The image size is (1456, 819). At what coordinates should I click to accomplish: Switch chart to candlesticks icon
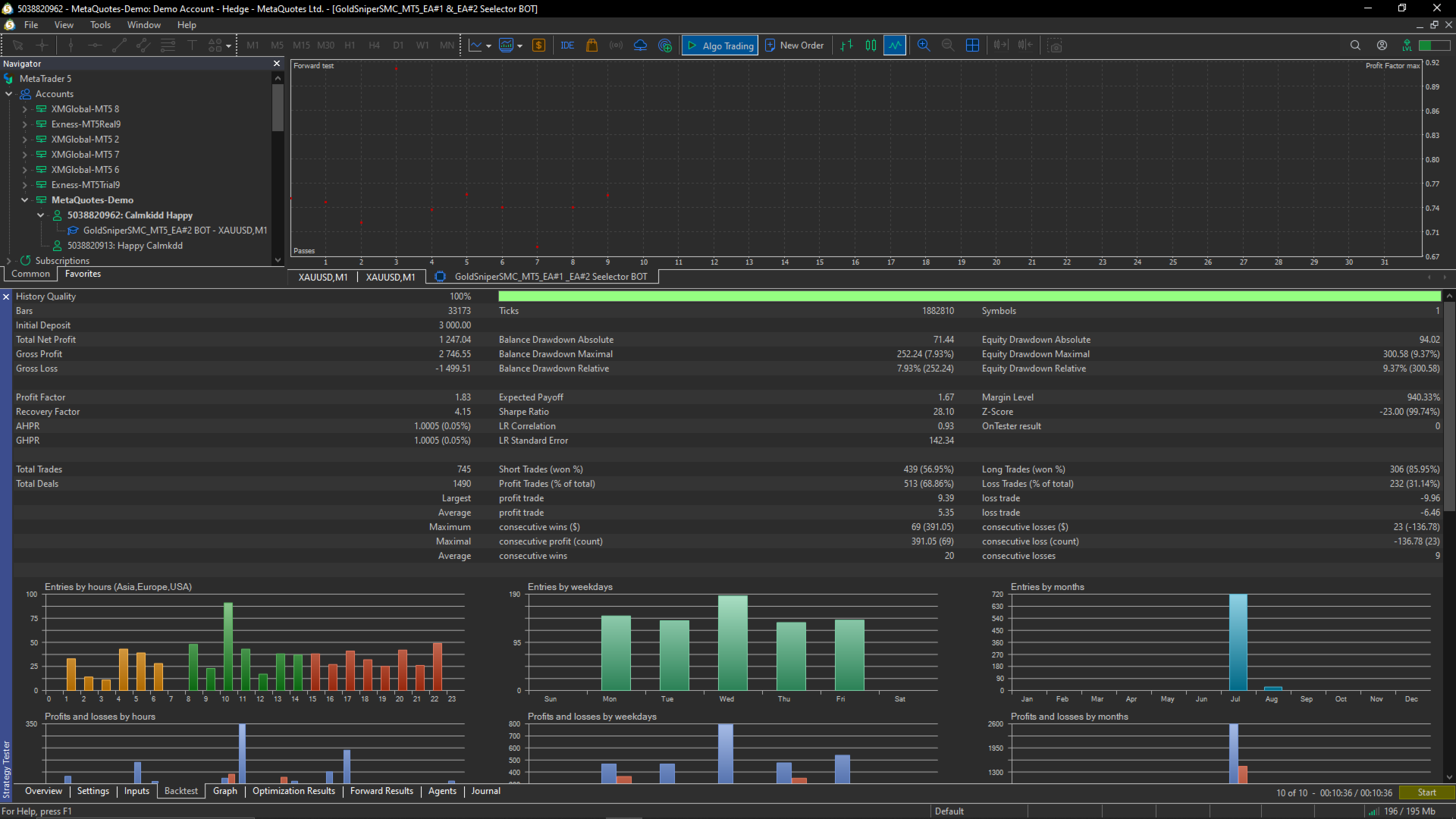coord(871,45)
